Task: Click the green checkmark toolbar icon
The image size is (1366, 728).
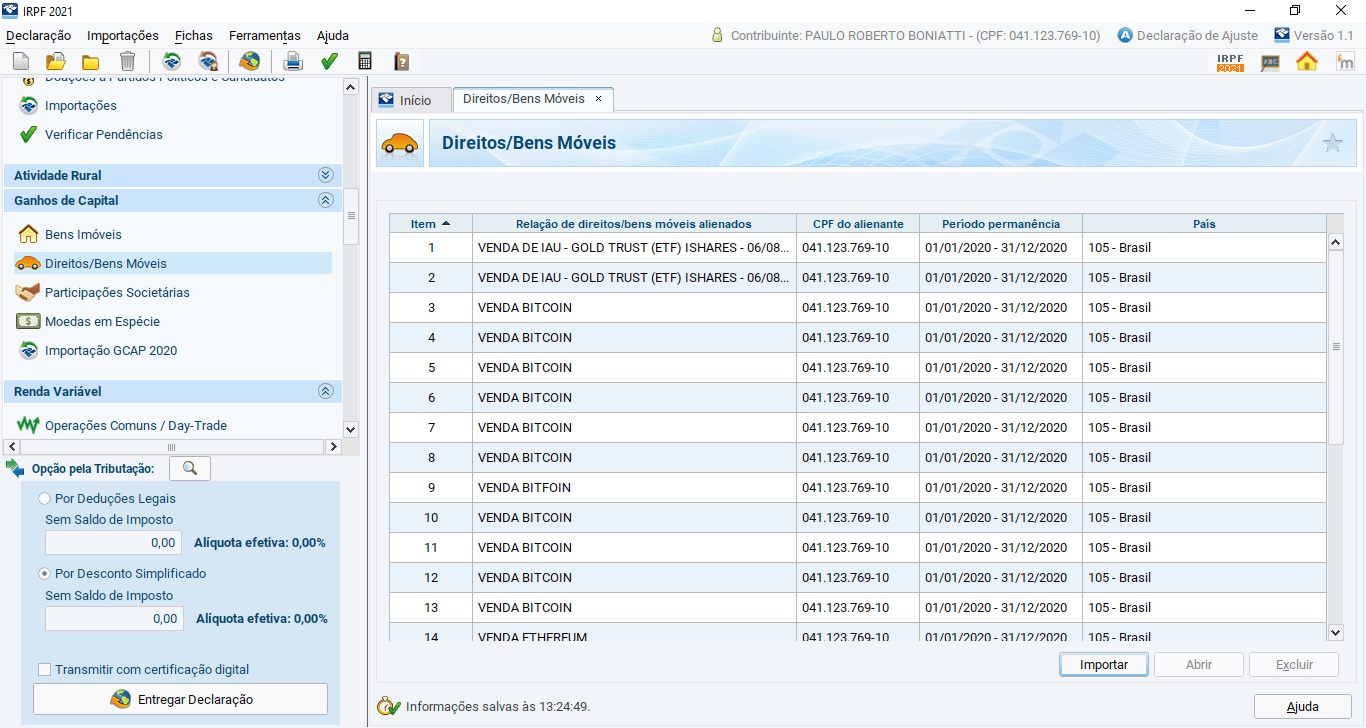Action: tap(329, 61)
